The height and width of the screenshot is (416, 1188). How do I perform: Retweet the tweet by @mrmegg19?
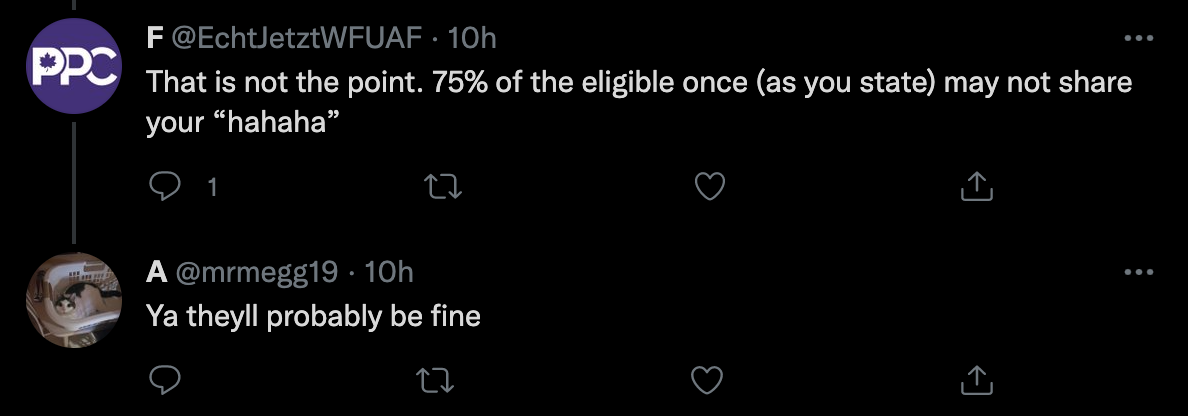(436, 380)
